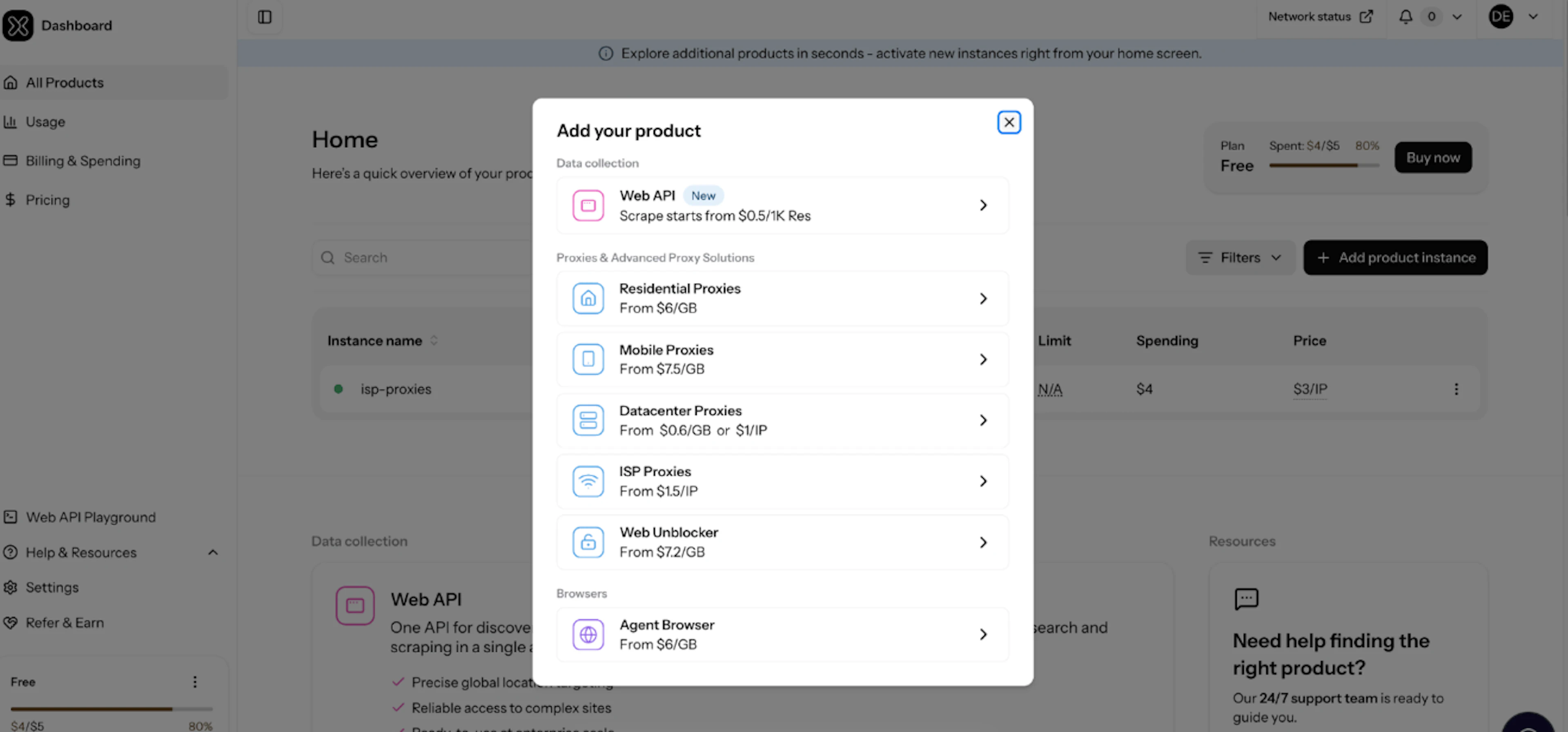Open Free plan card three-dot menu
The height and width of the screenshot is (732, 1568).
click(x=195, y=682)
